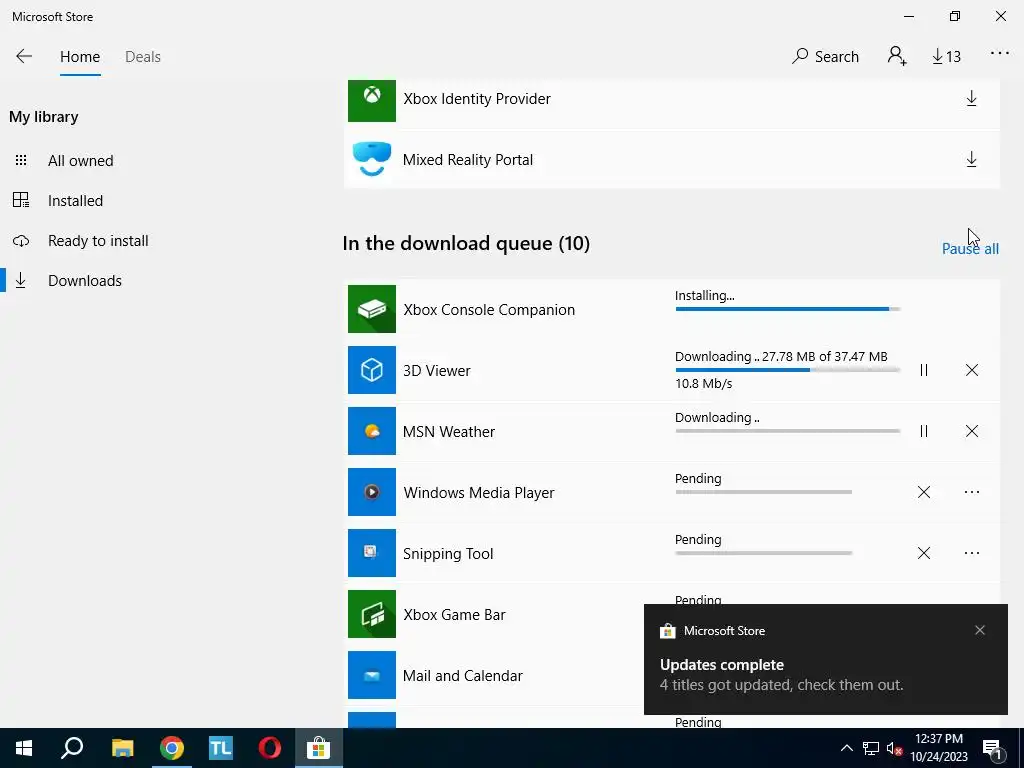The image size is (1024, 768).
Task: Pause the MSN Weather download
Action: tap(923, 431)
